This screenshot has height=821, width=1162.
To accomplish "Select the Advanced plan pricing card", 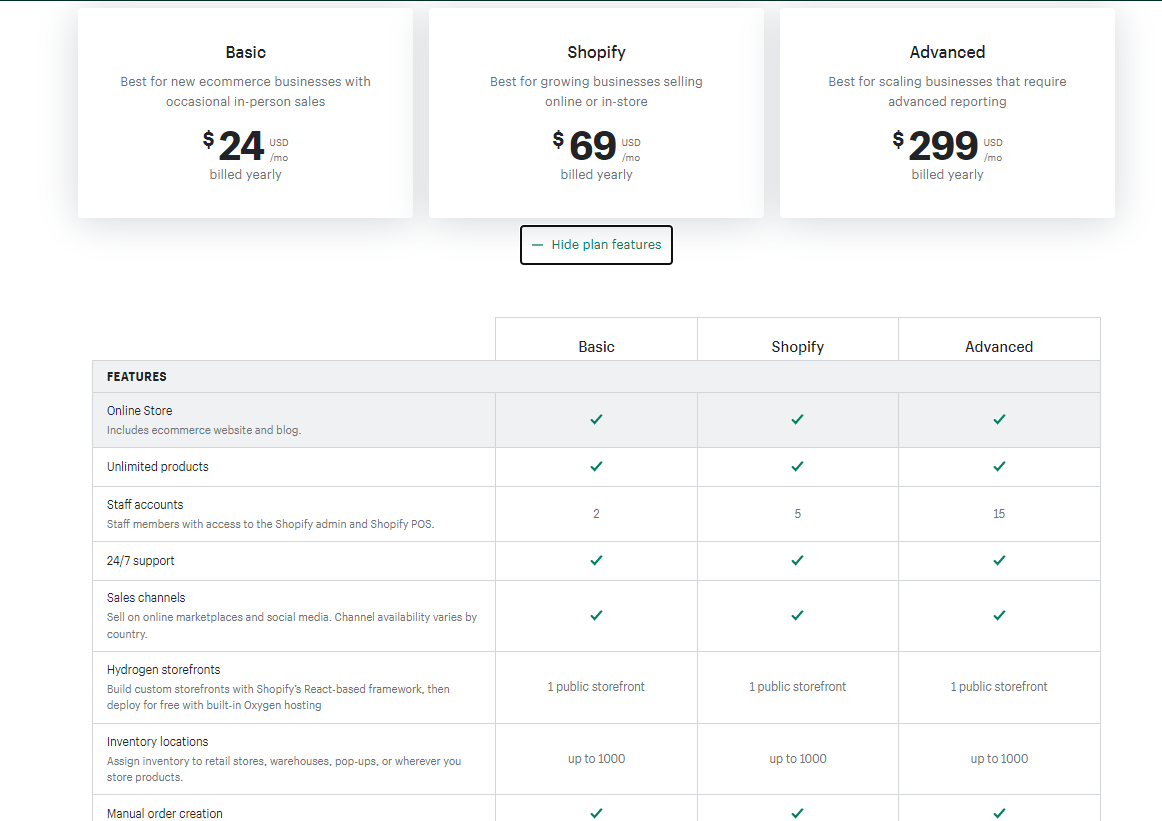I will click(x=947, y=112).
